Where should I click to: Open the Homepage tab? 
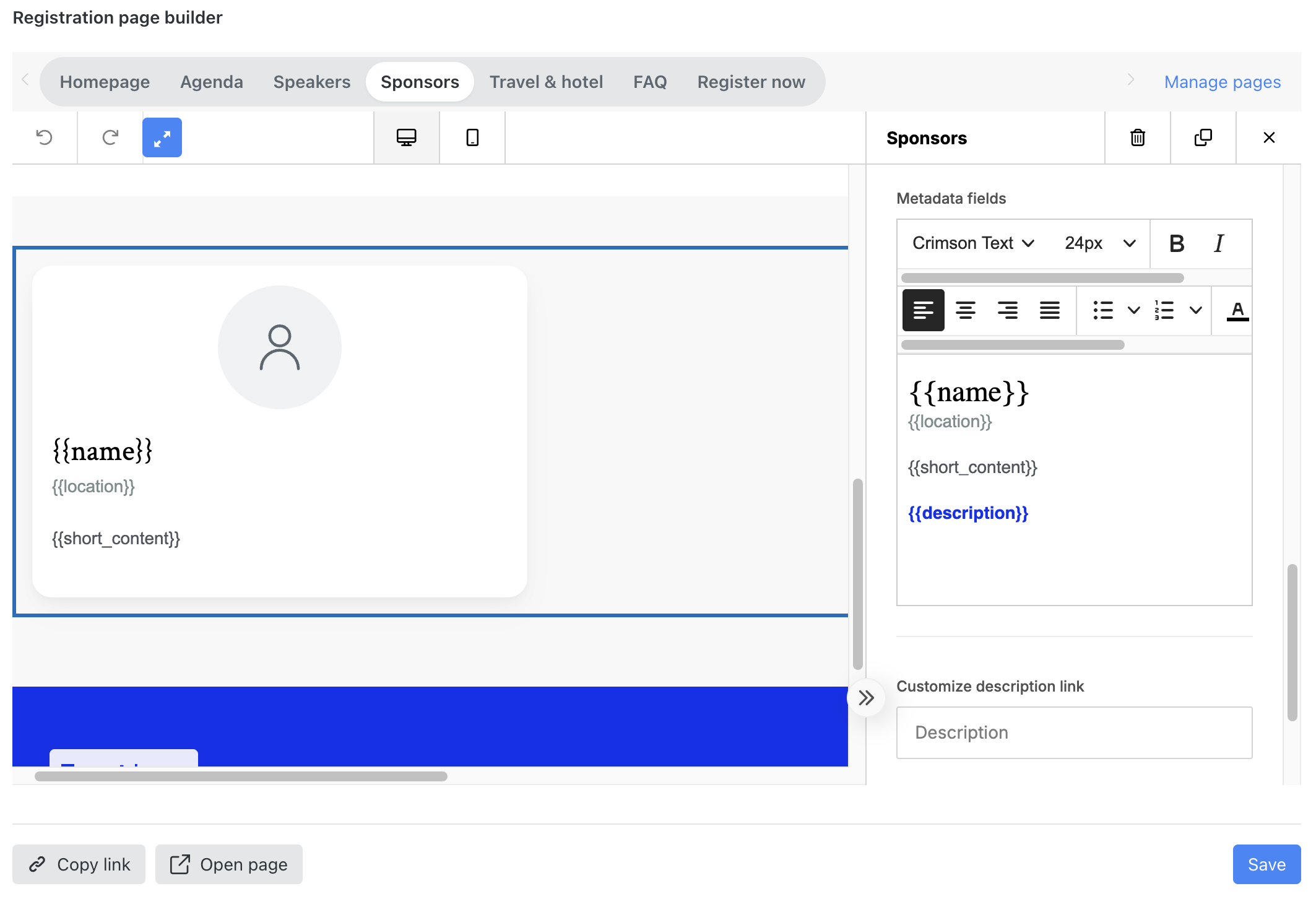coord(105,82)
